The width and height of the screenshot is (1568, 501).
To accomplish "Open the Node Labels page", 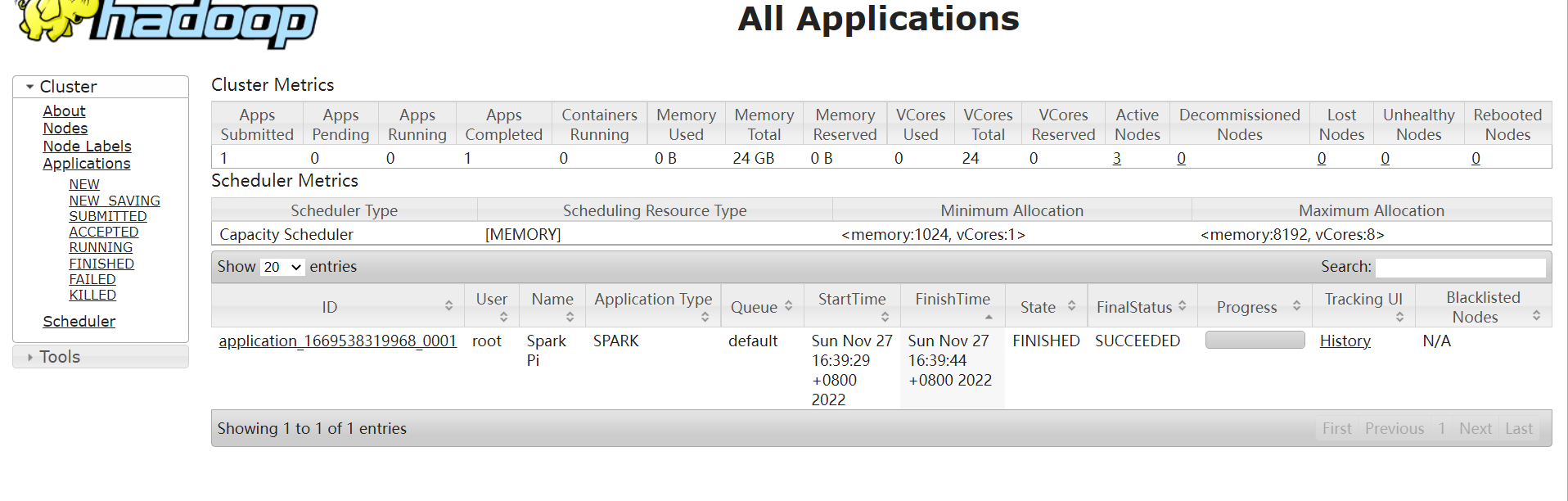I will tap(87, 147).
